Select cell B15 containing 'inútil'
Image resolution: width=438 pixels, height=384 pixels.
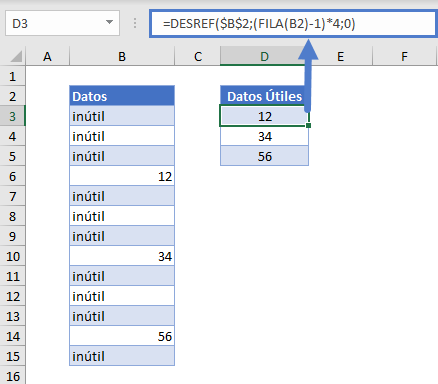pos(122,356)
